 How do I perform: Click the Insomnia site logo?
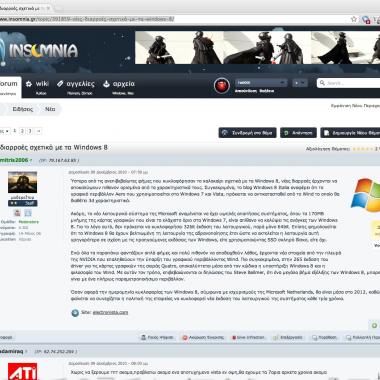(x=38, y=51)
